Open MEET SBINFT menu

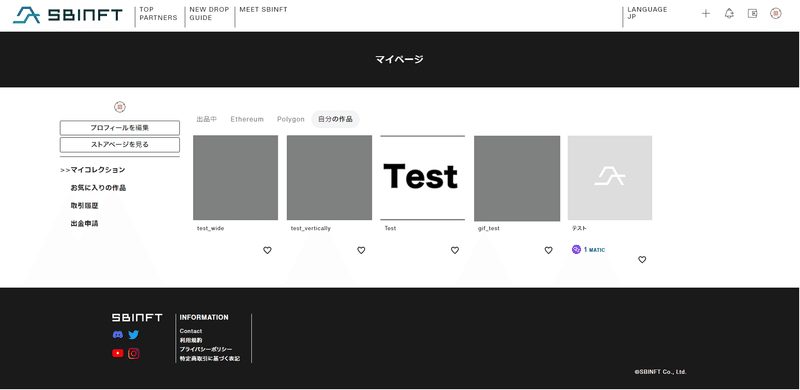coord(263,10)
